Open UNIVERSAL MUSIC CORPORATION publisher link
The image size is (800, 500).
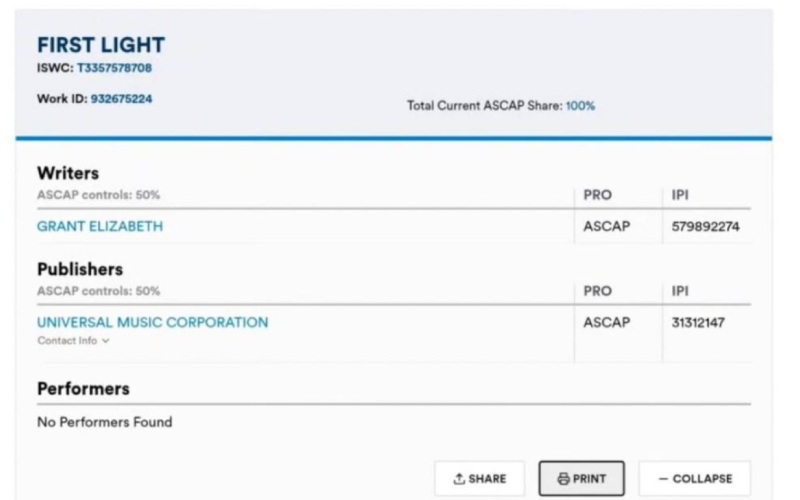[x=153, y=322]
